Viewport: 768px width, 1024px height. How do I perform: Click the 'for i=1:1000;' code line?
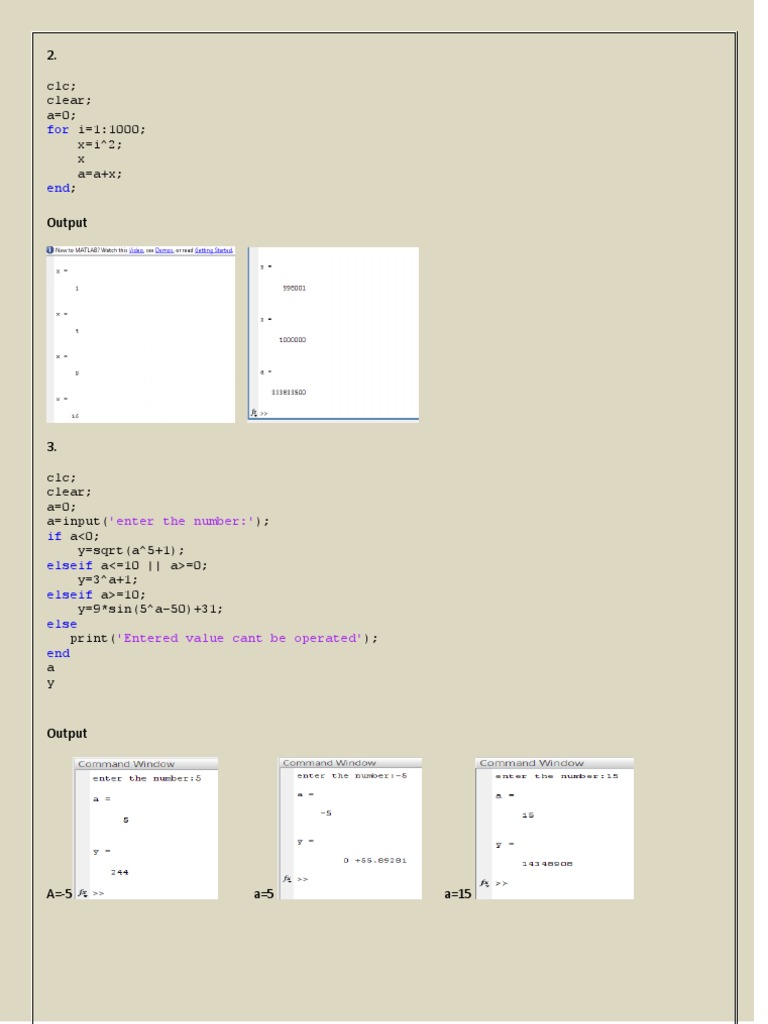coord(96,129)
